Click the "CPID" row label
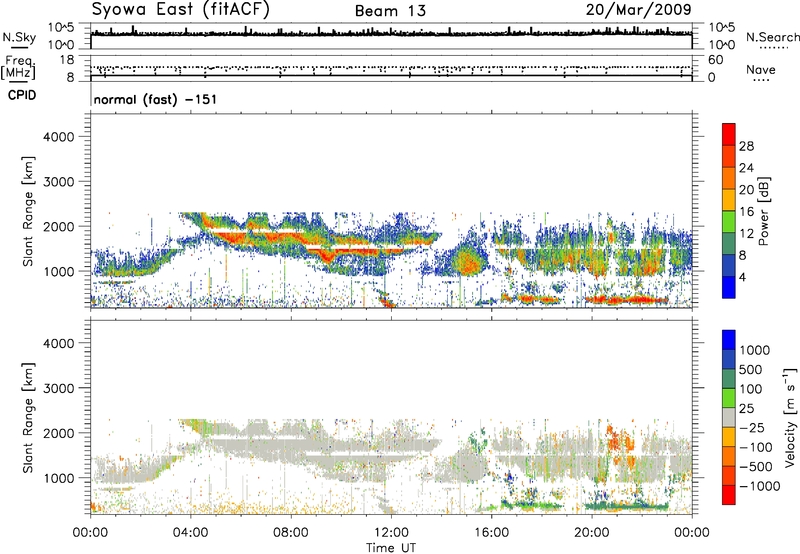This screenshot has height=554, width=800. click(x=22, y=95)
